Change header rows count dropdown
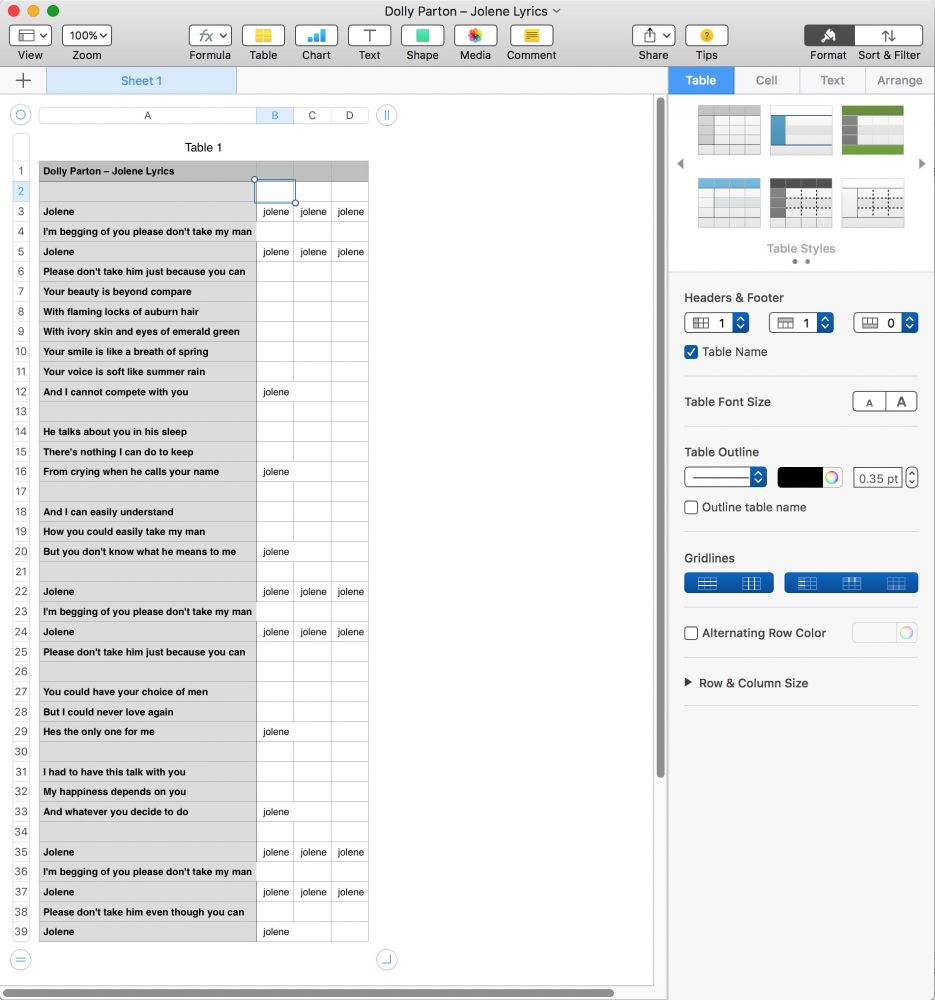Image resolution: width=935 pixels, height=1000 pixels. 801,323
